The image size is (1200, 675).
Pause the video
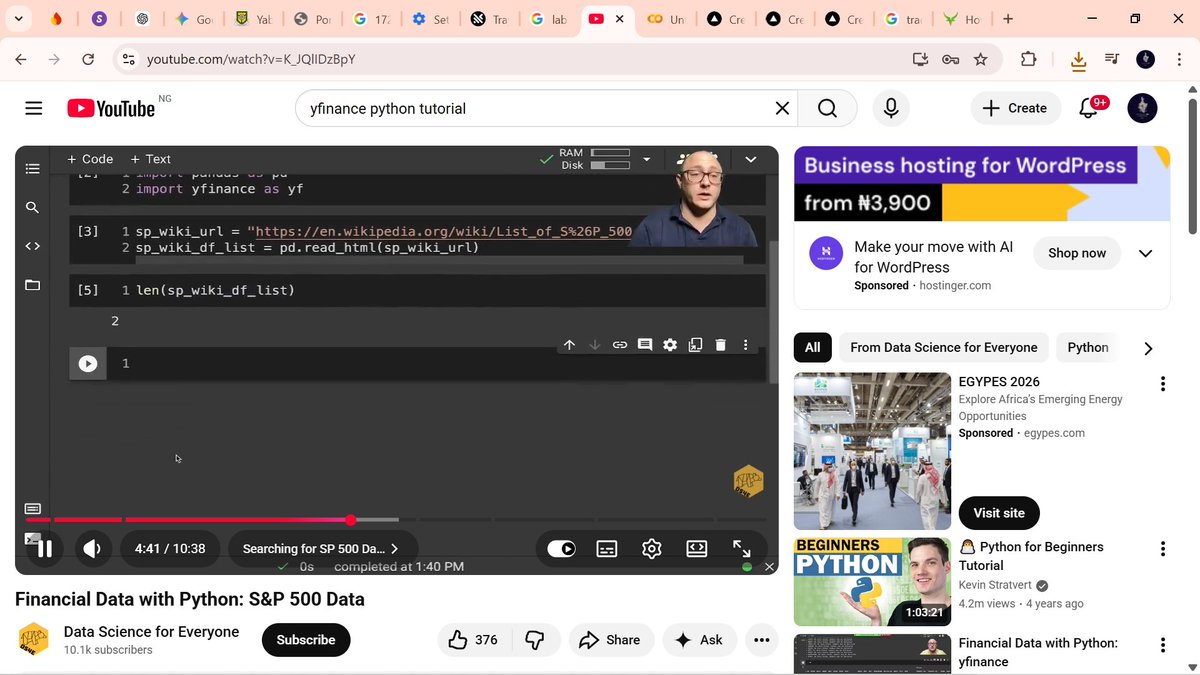tap(44, 548)
